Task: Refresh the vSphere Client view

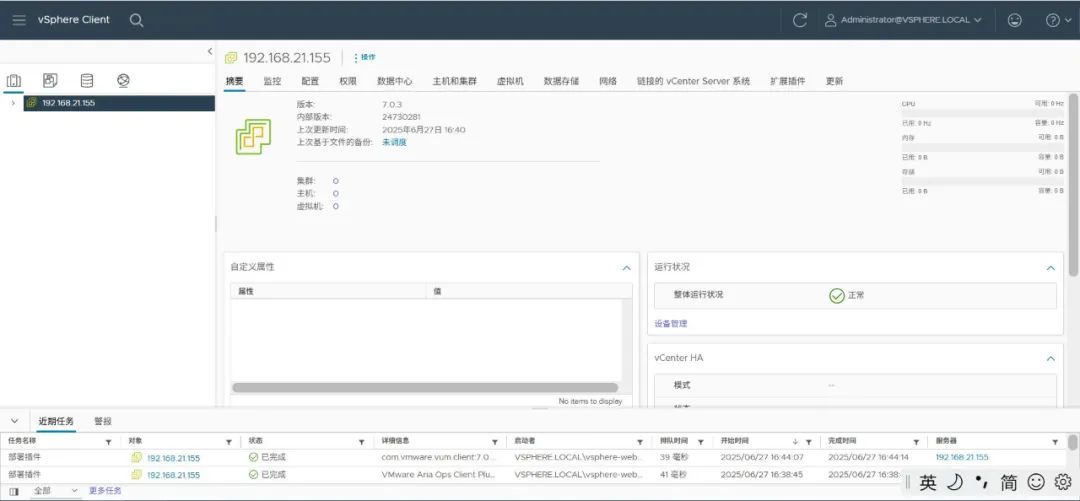Action: click(x=800, y=20)
